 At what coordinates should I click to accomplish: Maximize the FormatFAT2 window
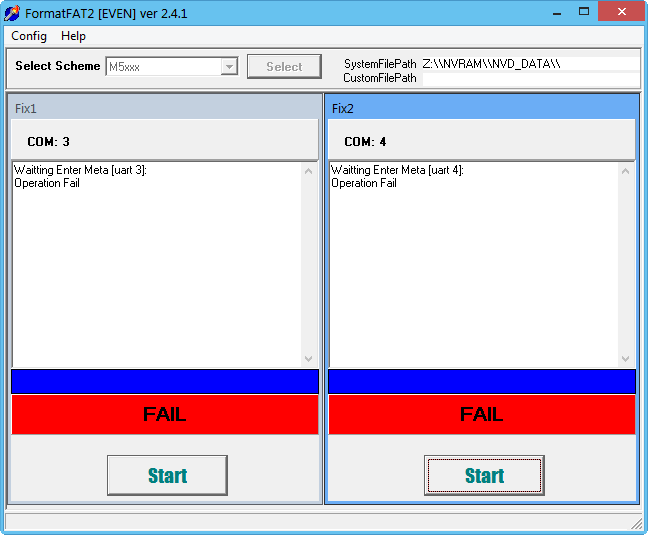tap(584, 12)
